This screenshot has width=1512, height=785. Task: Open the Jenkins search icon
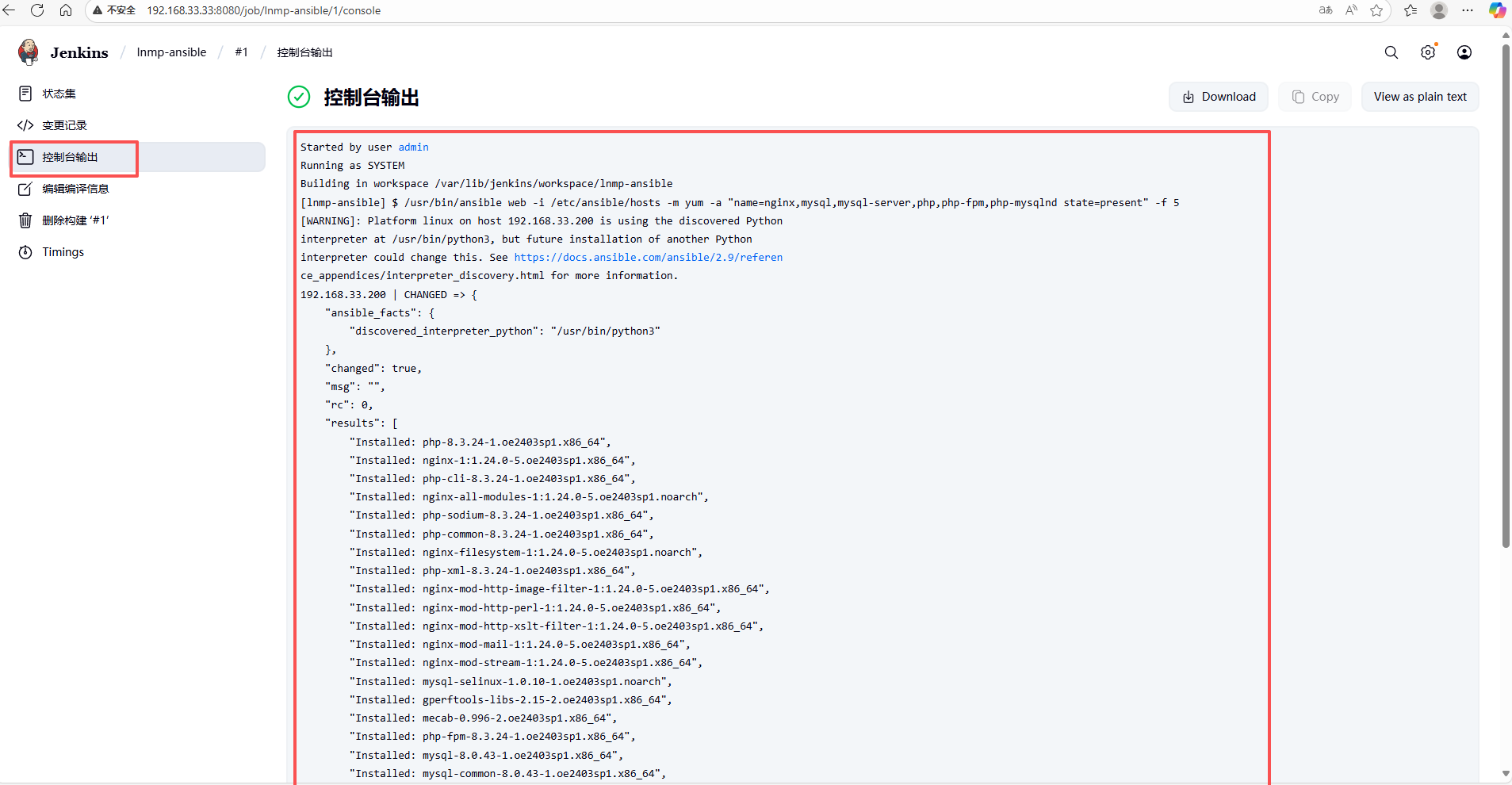[x=1391, y=52]
